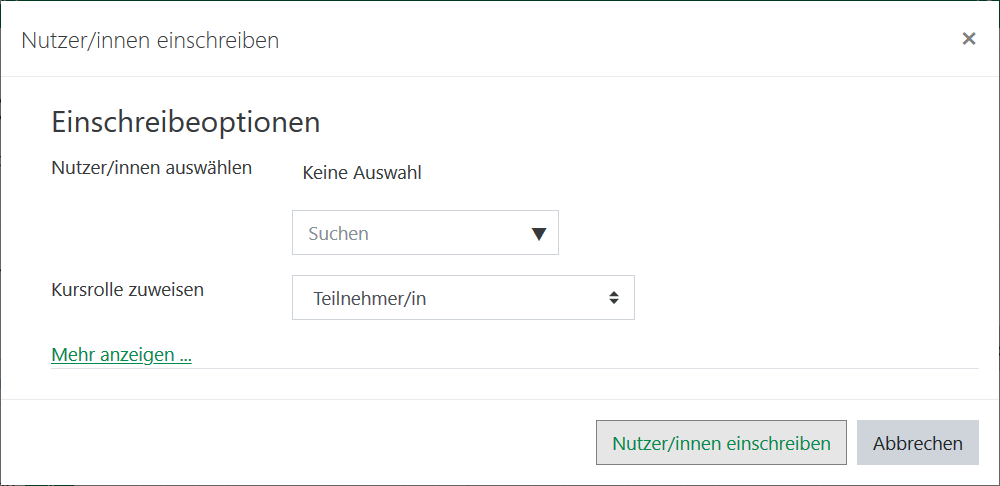Viewport: 1000px width, 486px height.
Task: Click the up-down arrows on the role selector
Action: coord(613,298)
